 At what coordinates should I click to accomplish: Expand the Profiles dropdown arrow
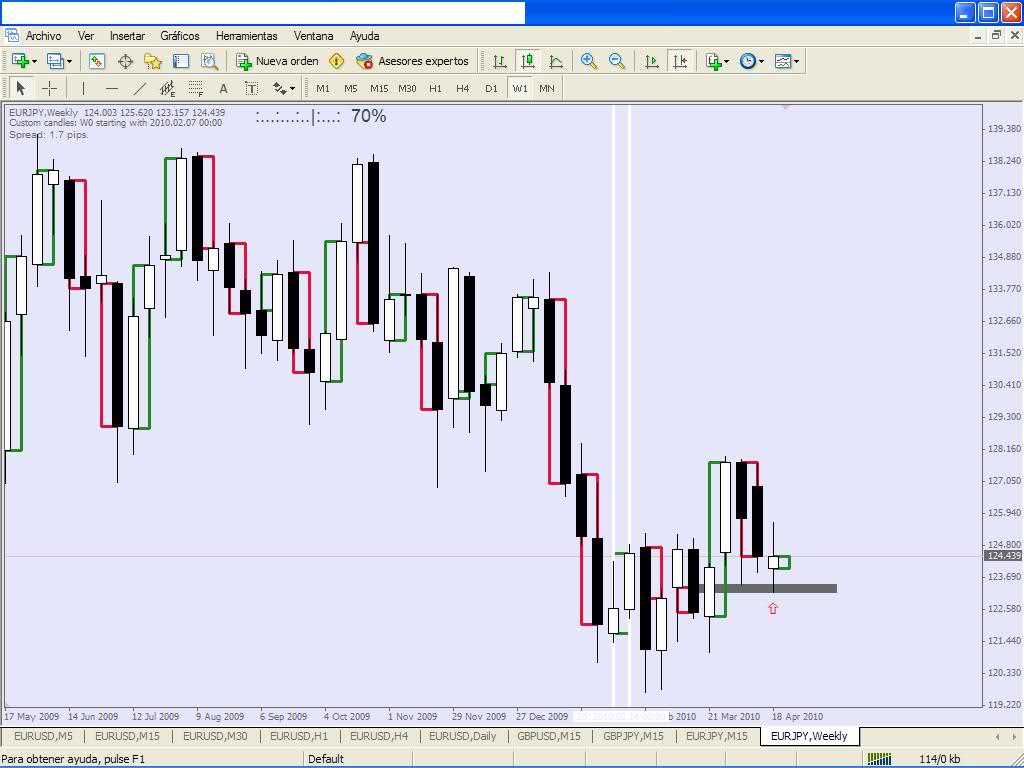(x=69, y=61)
